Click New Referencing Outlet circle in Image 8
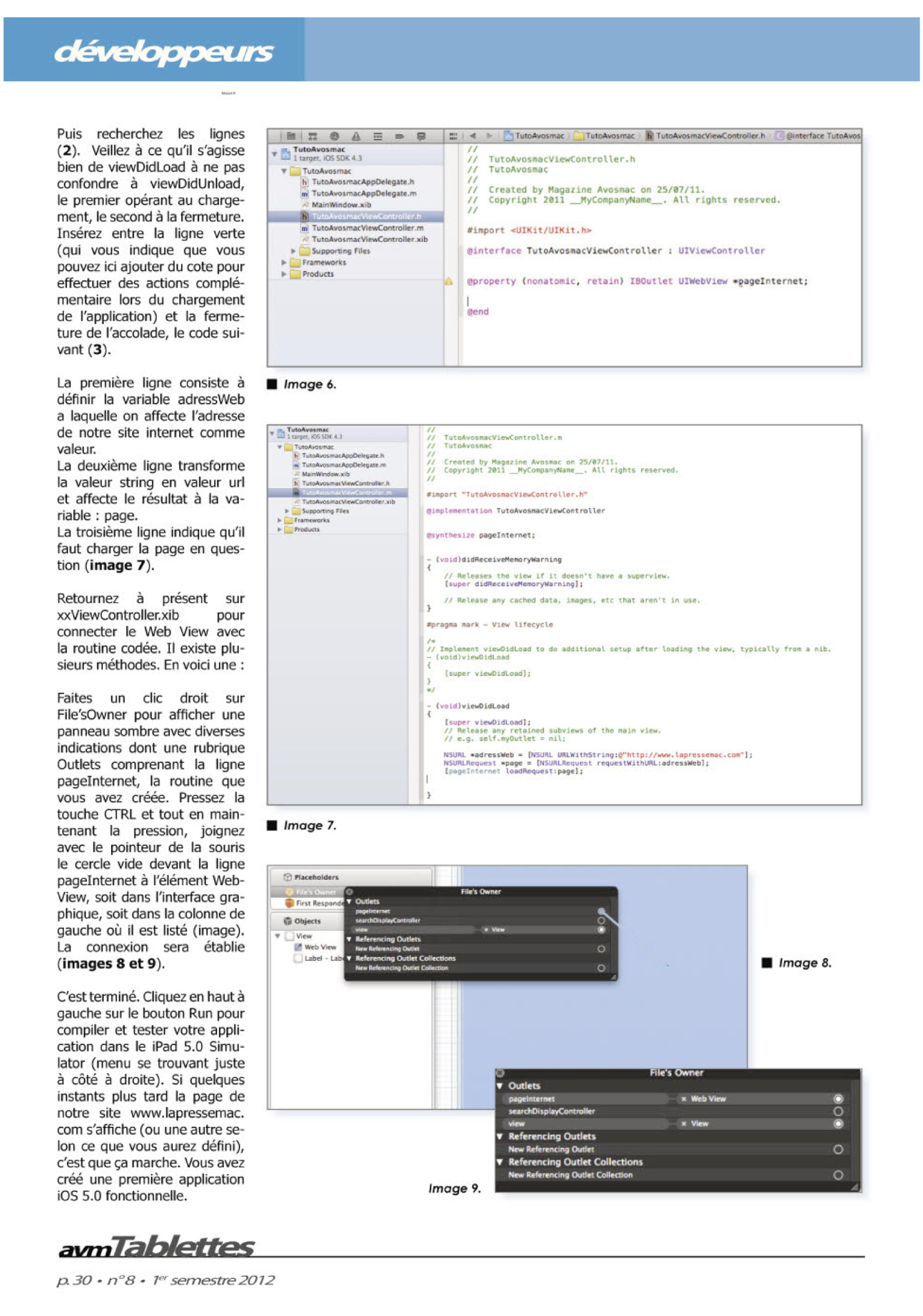This screenshot has height=1316, width=923. point(601,949)
